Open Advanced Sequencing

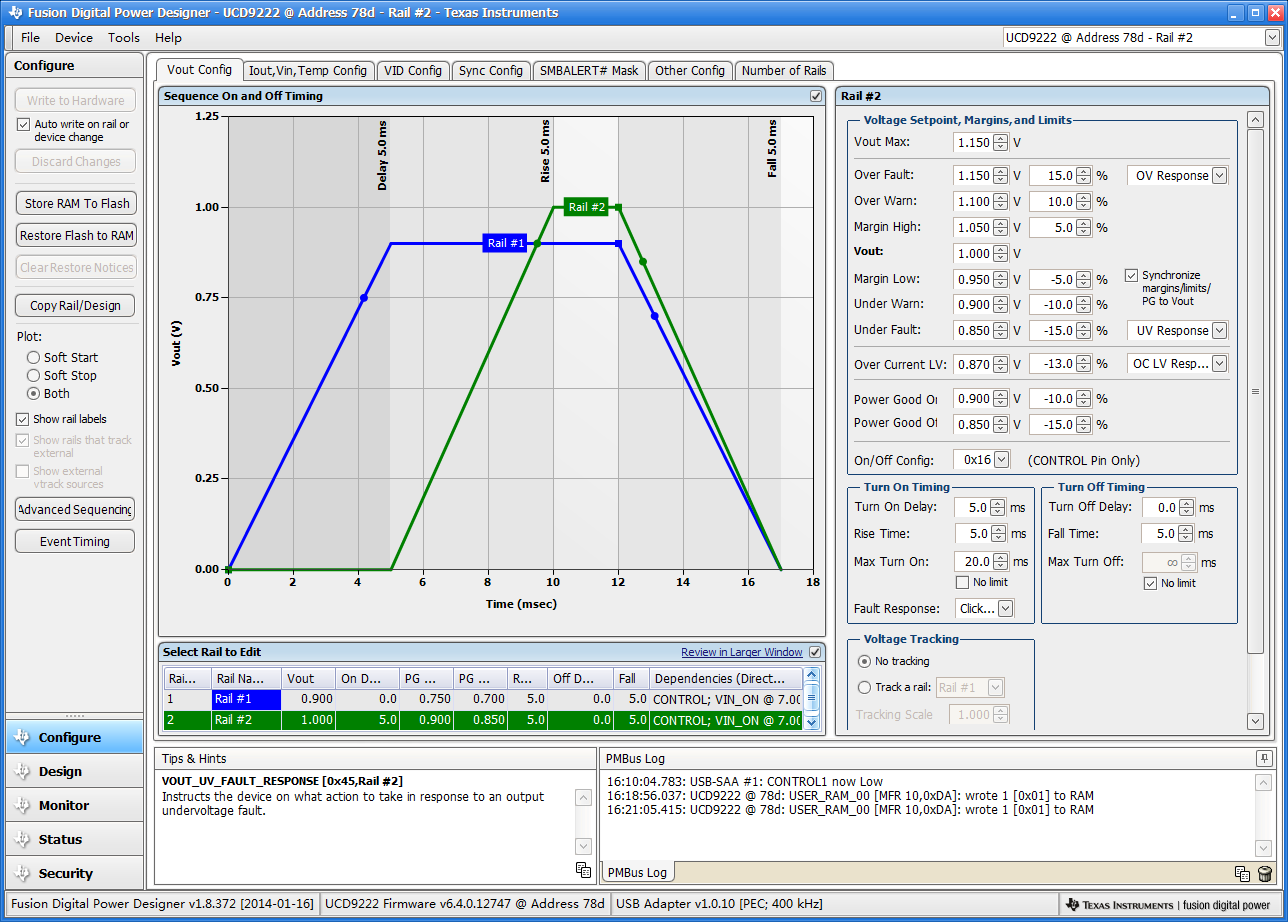click(75, 510)
